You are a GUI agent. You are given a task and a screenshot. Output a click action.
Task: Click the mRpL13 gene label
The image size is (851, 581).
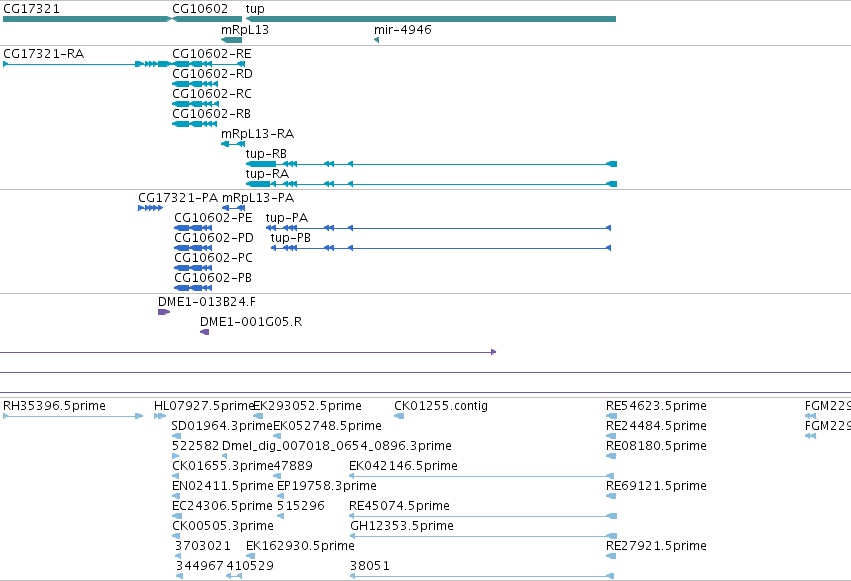245,30
